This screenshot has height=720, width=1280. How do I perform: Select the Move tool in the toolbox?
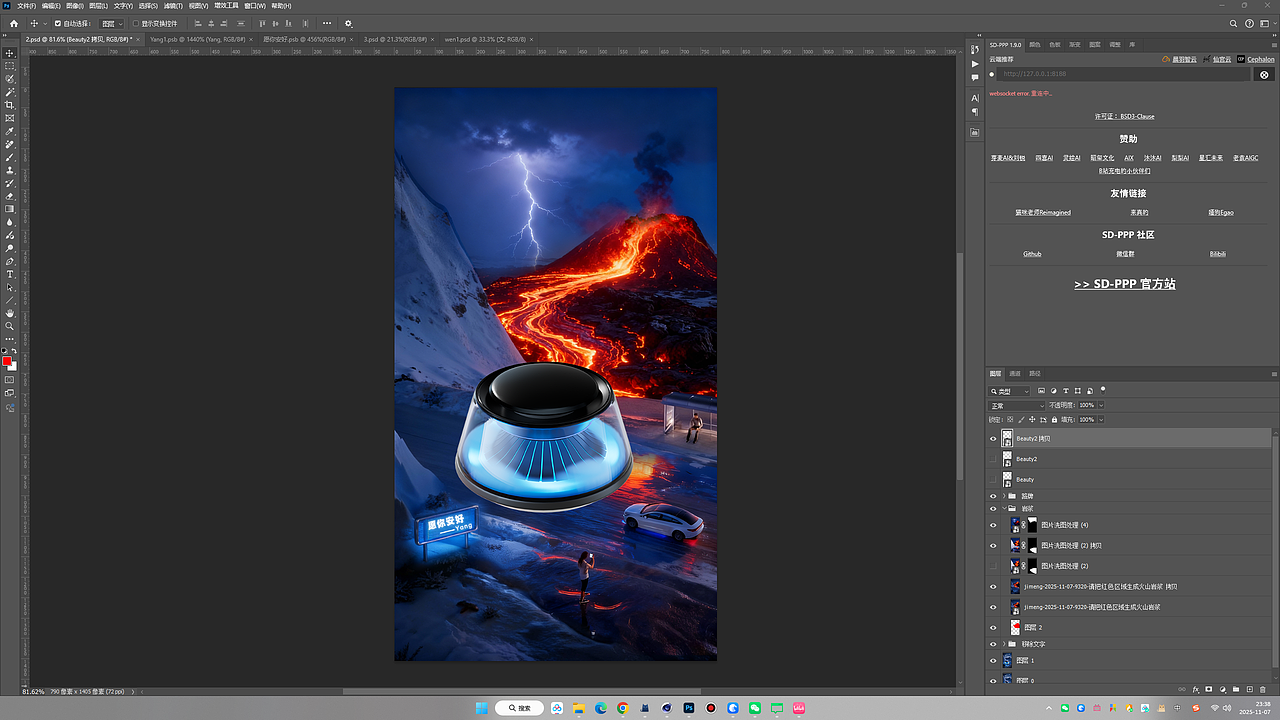[x=10, y=53]
